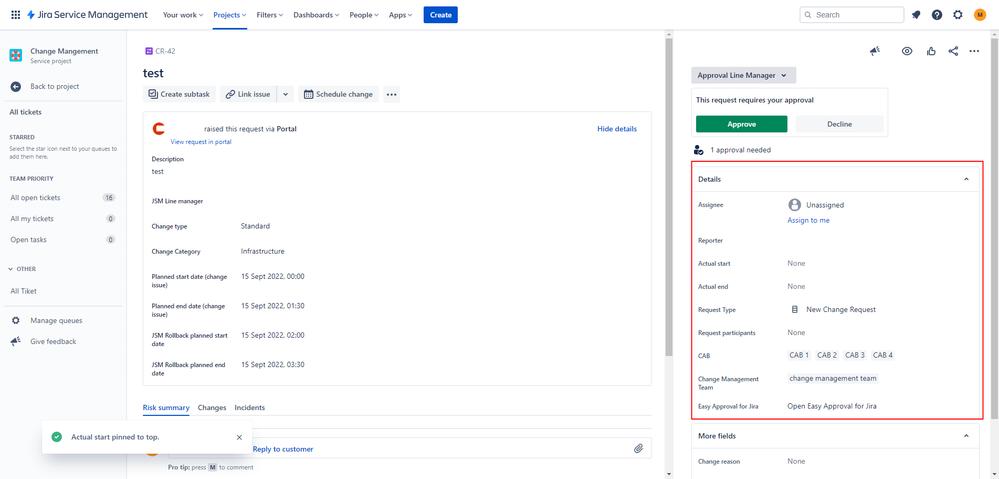Open the Filters dropdown
This screenshot has height=479, width=999.
[271, 15]
